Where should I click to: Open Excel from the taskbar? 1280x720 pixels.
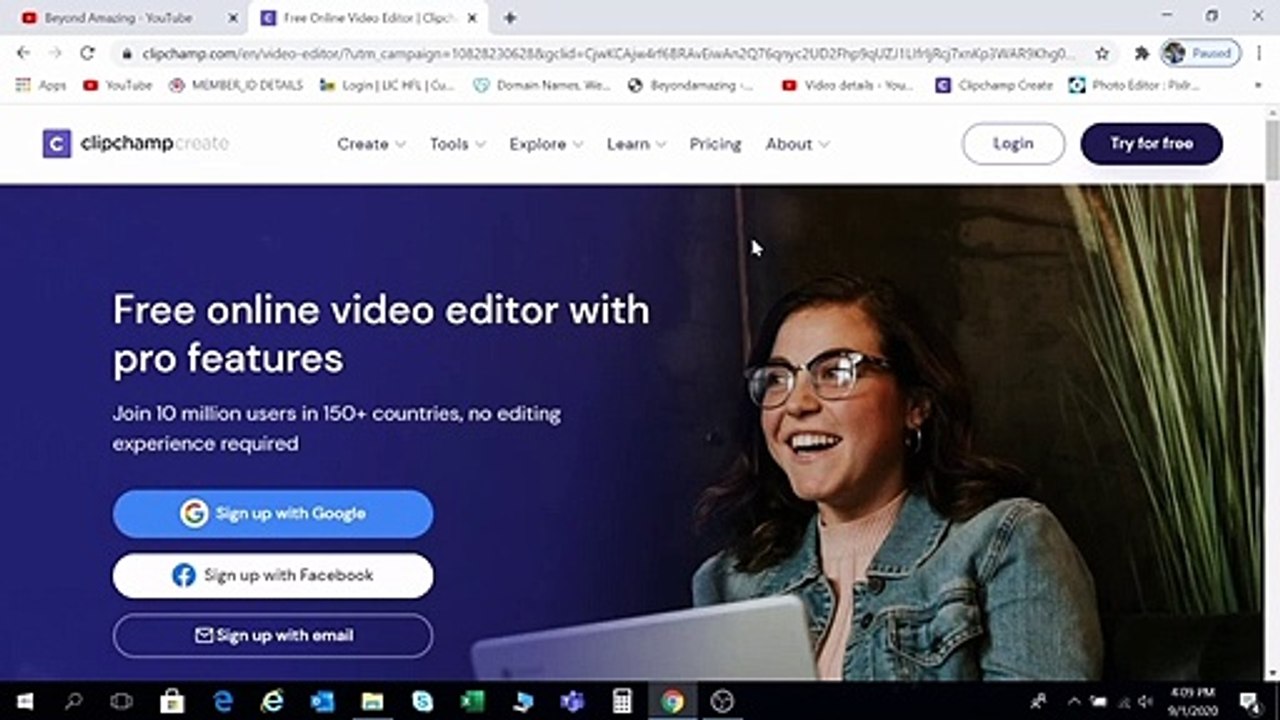coord(472,701)
